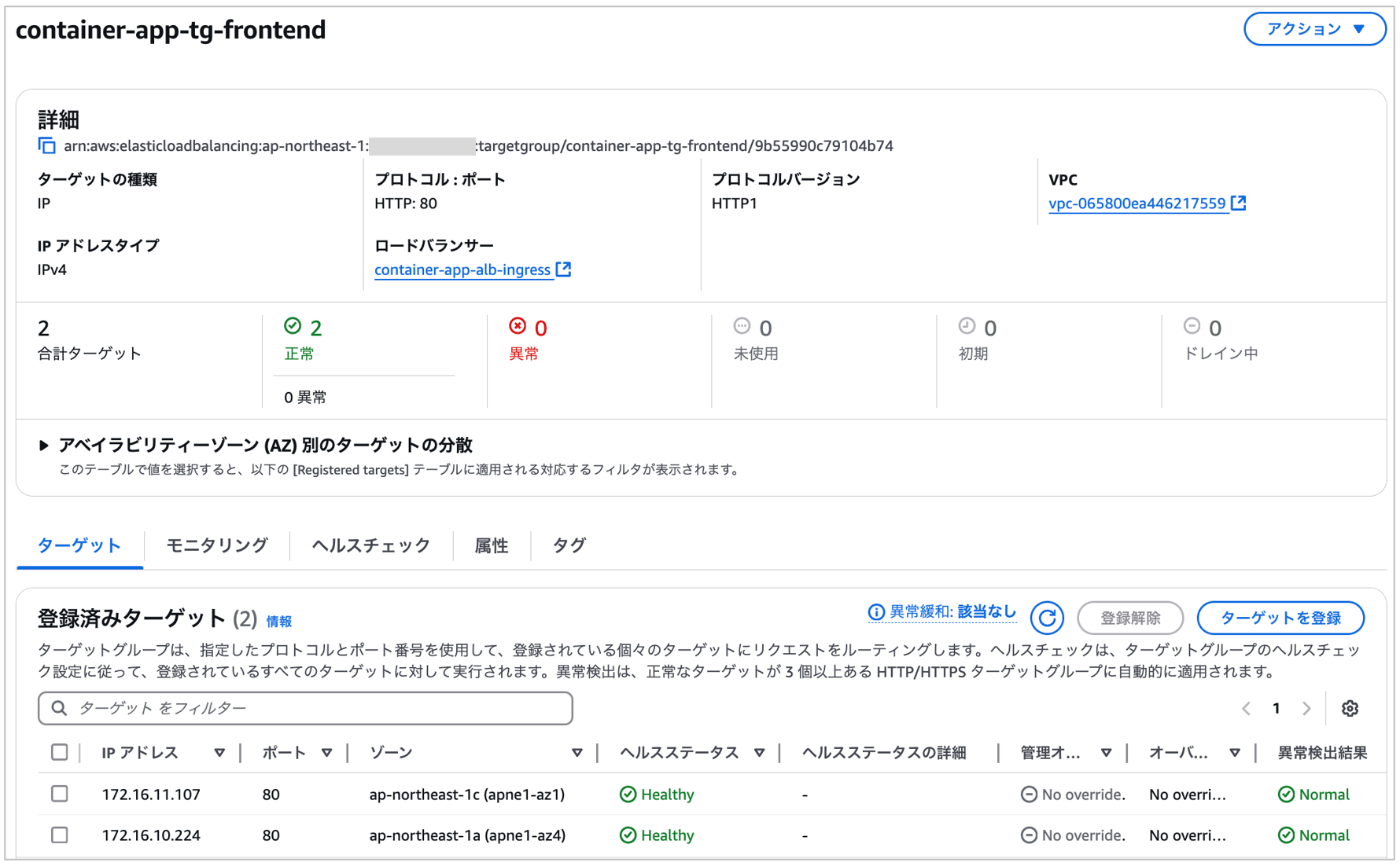Click Healthy check icon for 172.16.10.224
1400x866 pixels.
coord(628,835)
